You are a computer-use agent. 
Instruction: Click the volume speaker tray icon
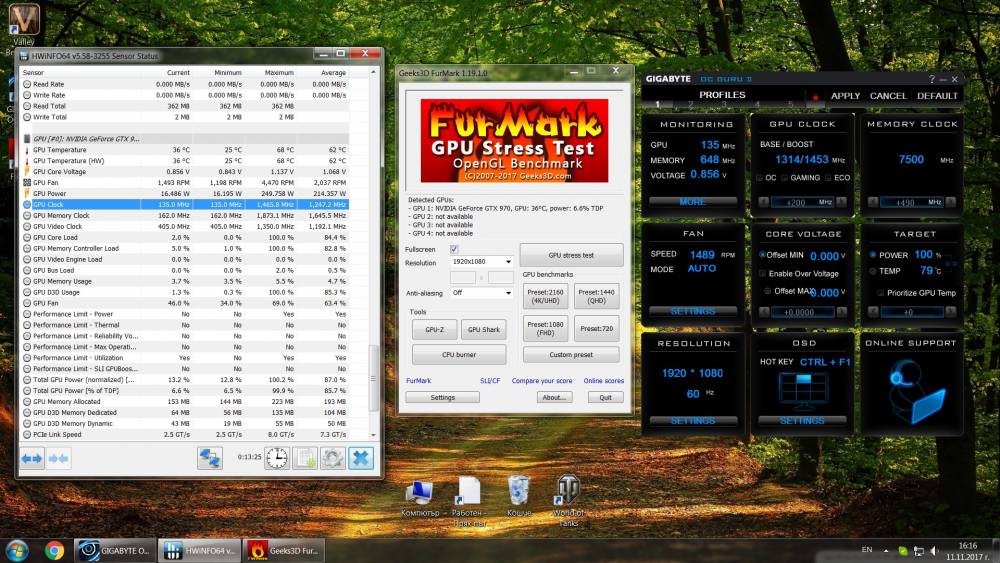click(935, 550)
